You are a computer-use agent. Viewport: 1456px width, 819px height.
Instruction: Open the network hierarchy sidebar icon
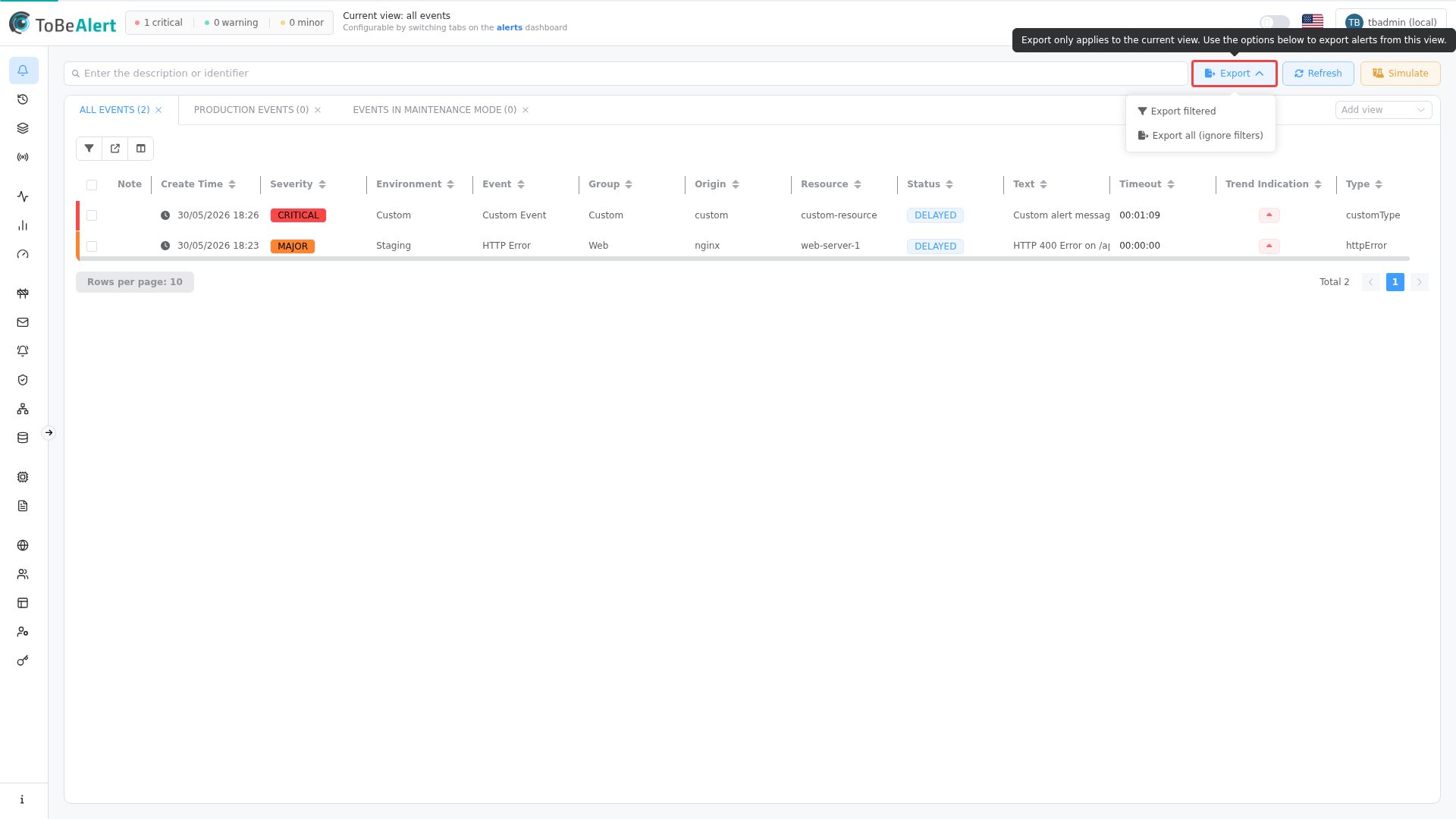[23, 409]
